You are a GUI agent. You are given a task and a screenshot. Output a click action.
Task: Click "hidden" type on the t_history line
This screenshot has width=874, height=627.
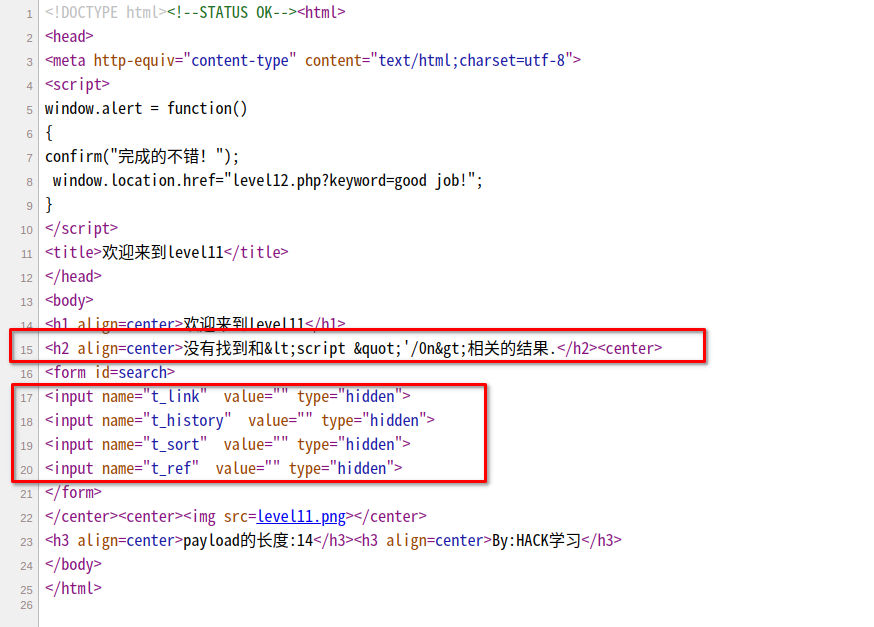pos(394,420)
